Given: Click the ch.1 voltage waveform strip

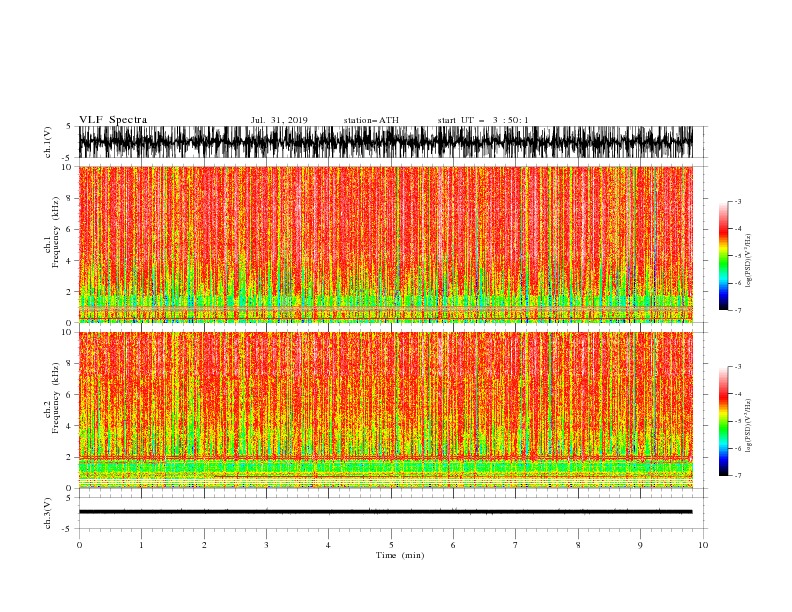Looking at the screenshot, I should [x=385, y=142].
